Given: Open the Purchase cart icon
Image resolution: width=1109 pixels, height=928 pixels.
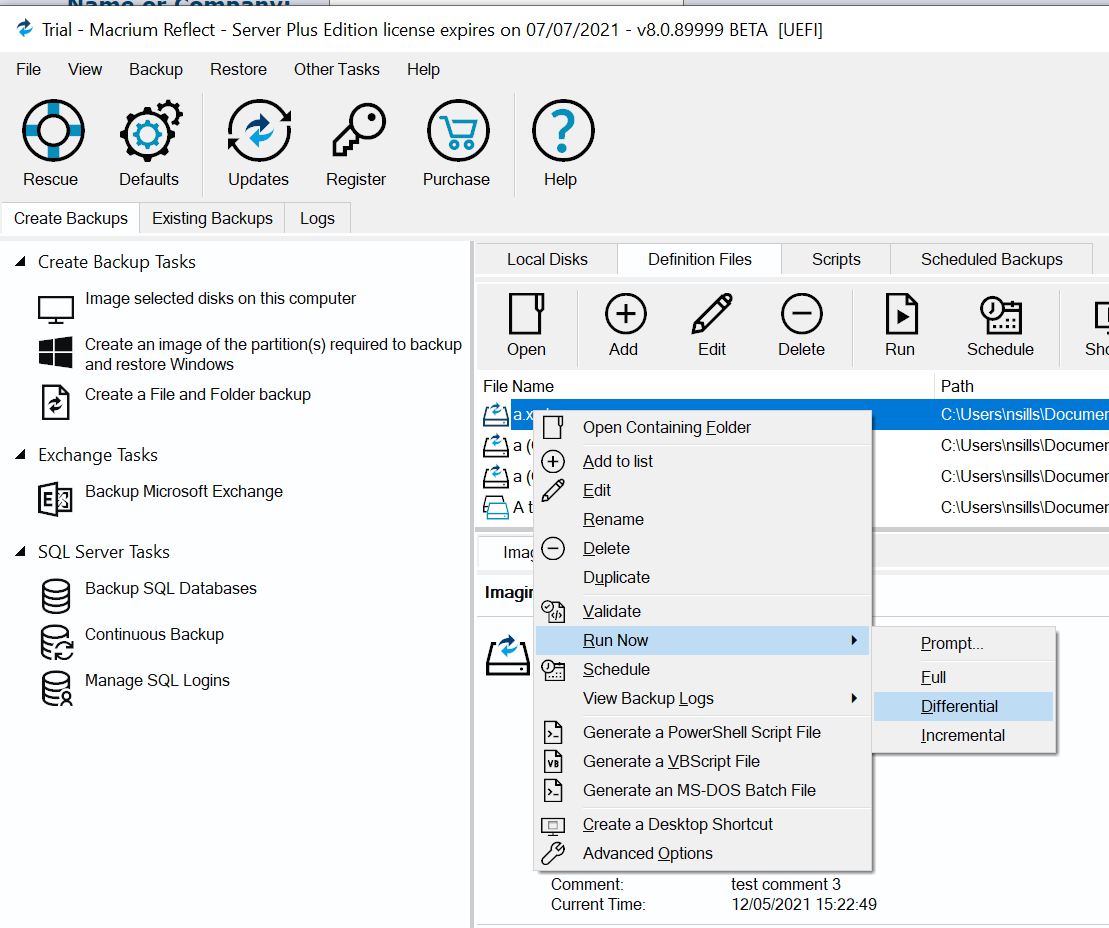Looking at the screenshot, I should tap(458, 130).
